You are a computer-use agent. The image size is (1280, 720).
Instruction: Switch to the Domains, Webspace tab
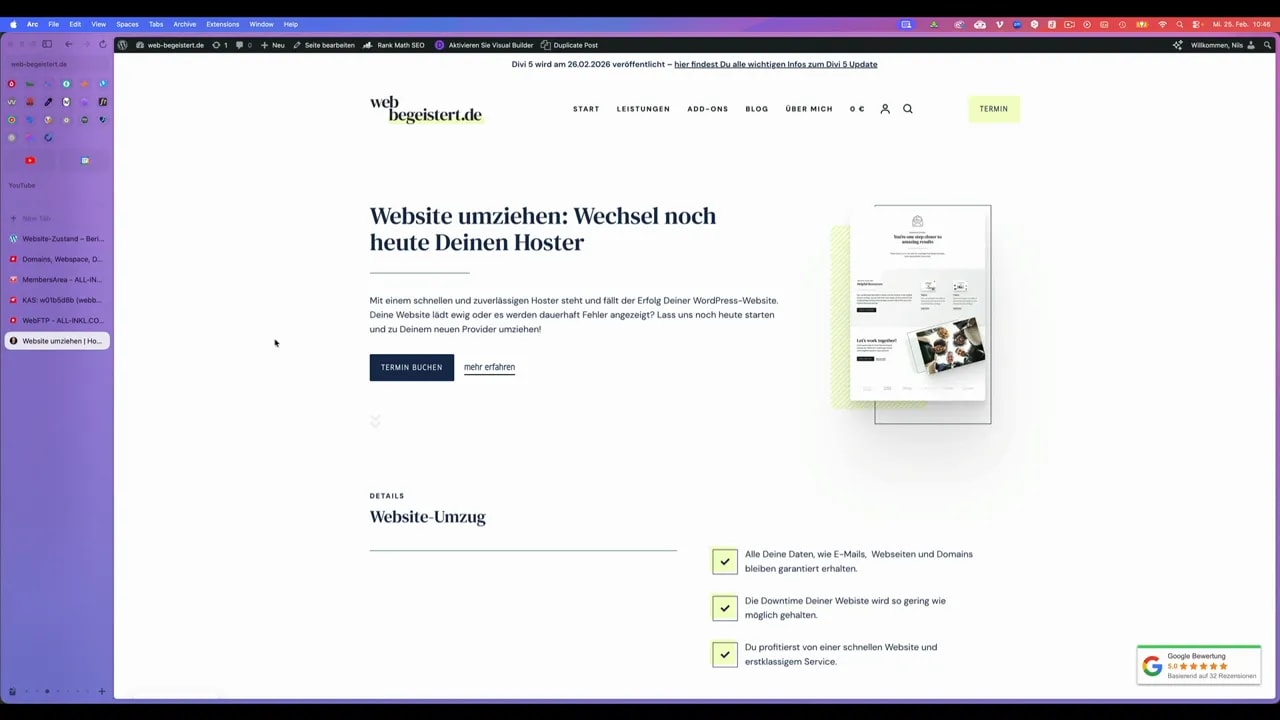click(62, 259)
